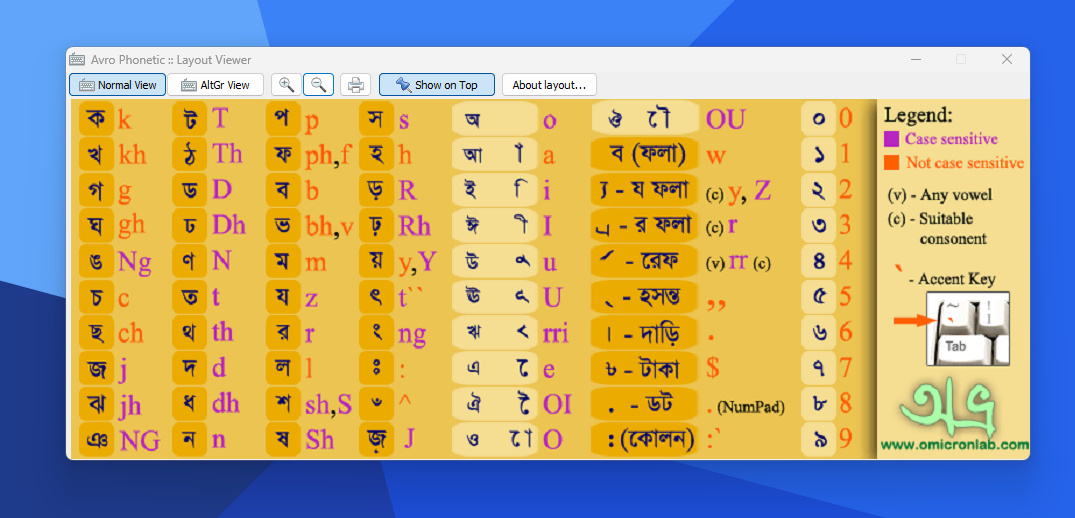Screen dimensions: 1075x518
Task: Print the keyboard layout
Action: coord(355,85)
